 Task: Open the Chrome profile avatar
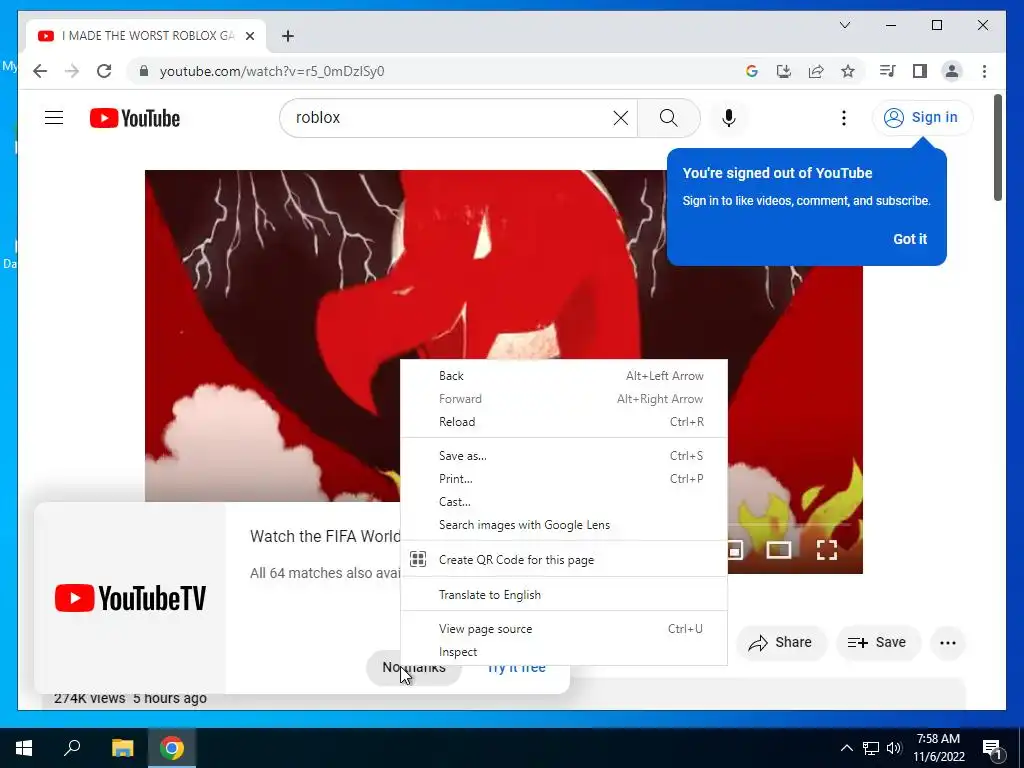952,71
